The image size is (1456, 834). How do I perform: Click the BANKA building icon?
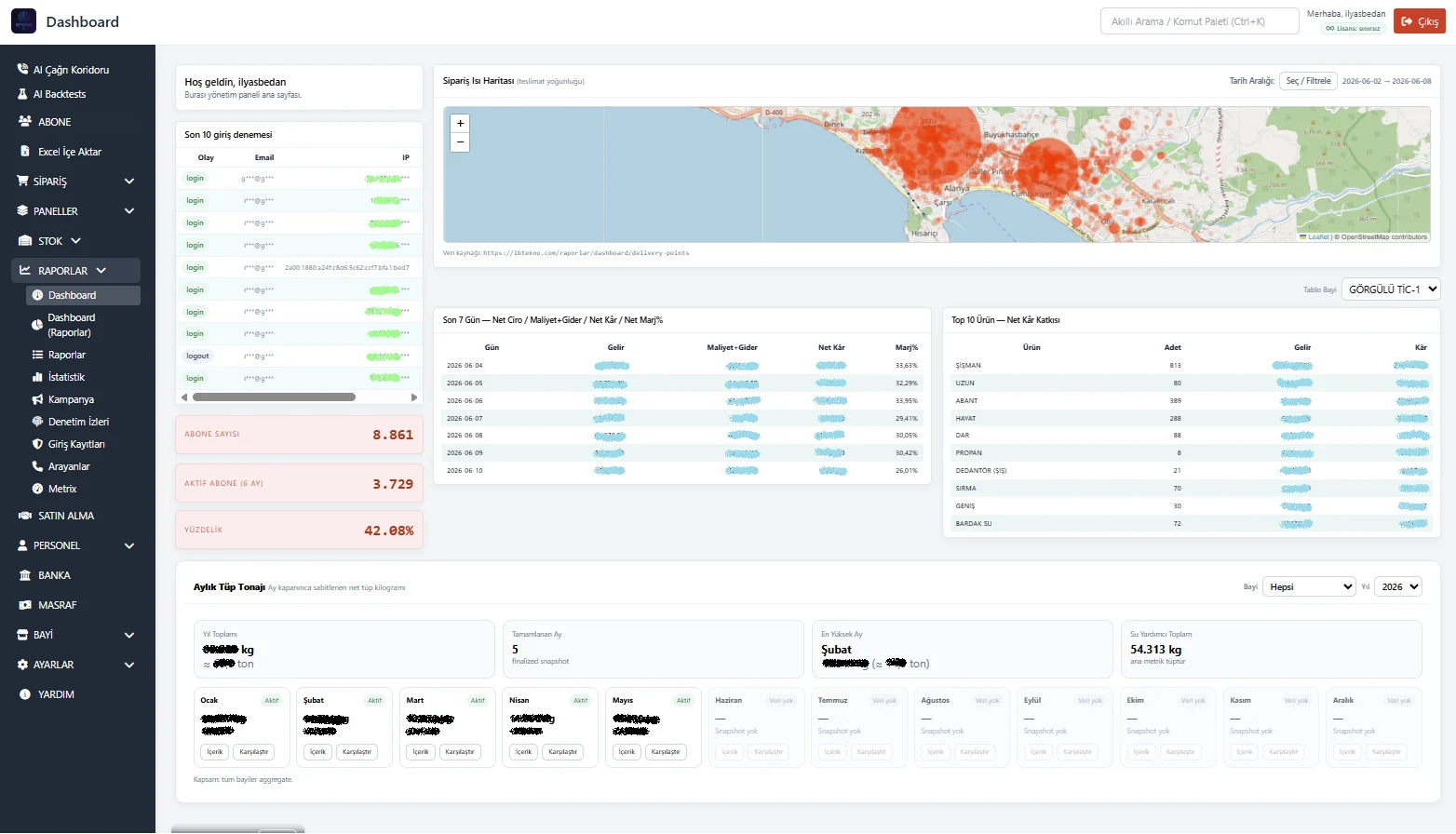[25, 575]
